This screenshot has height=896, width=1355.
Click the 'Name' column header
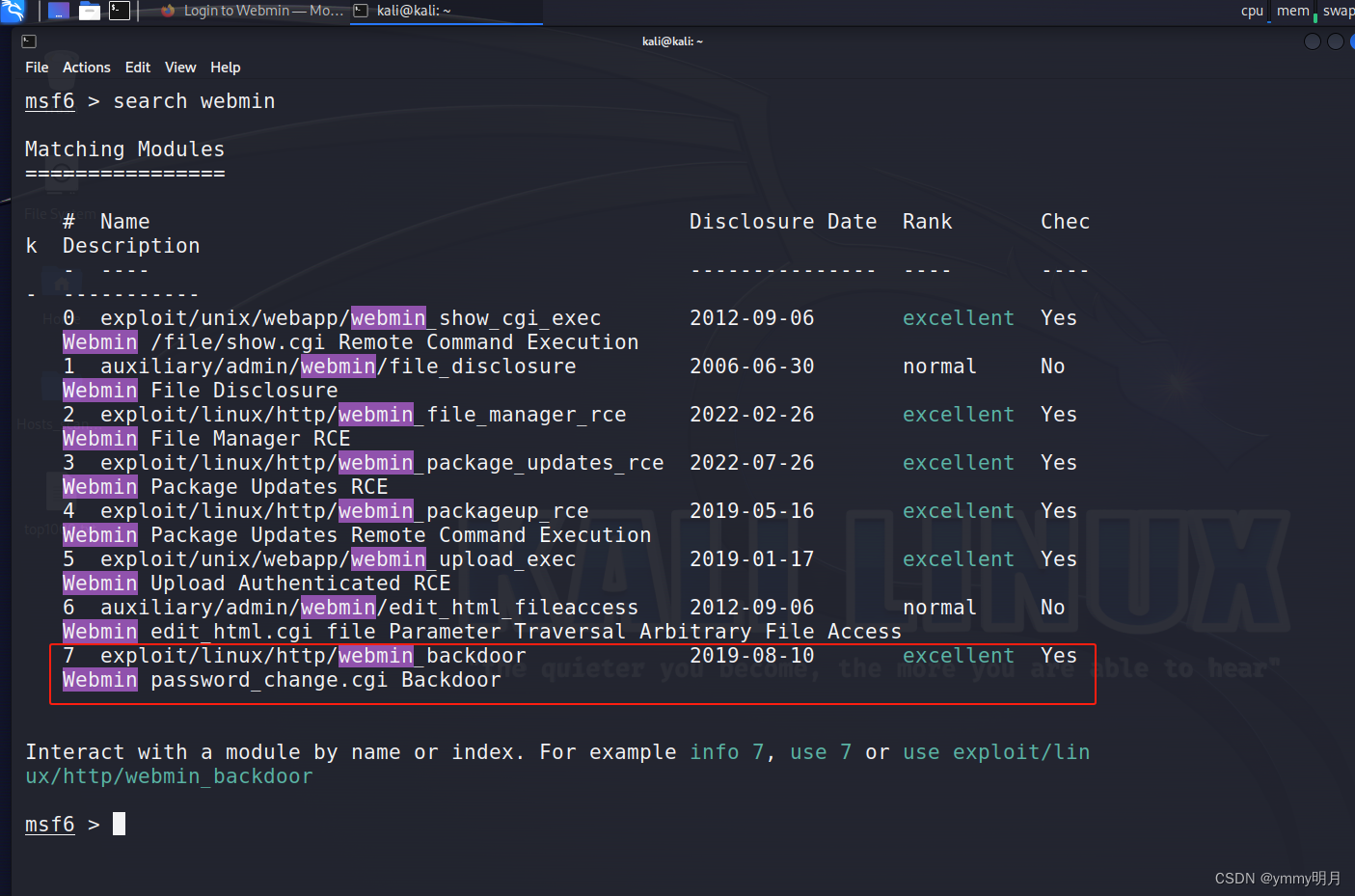tap(125, 222)
